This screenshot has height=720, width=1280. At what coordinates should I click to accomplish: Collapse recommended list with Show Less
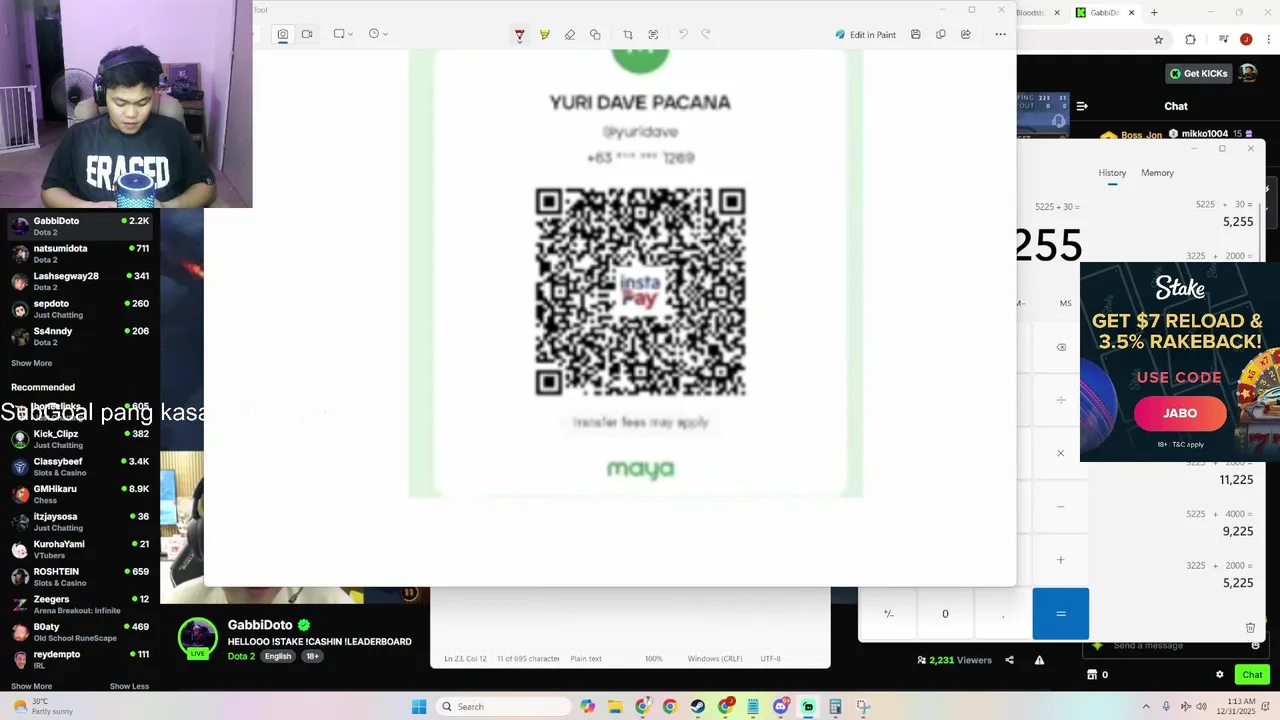click(129, 686)
